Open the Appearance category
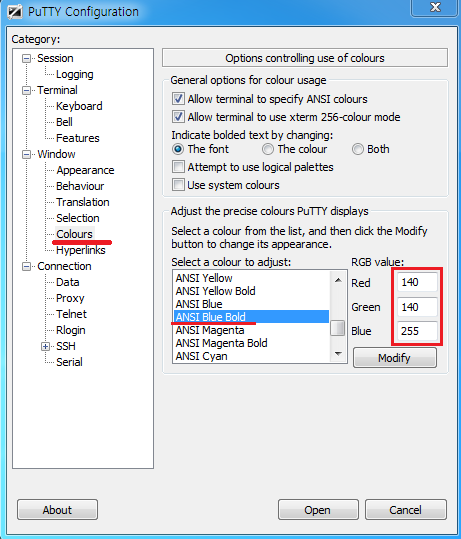The image size is (461, 539). 85,170
